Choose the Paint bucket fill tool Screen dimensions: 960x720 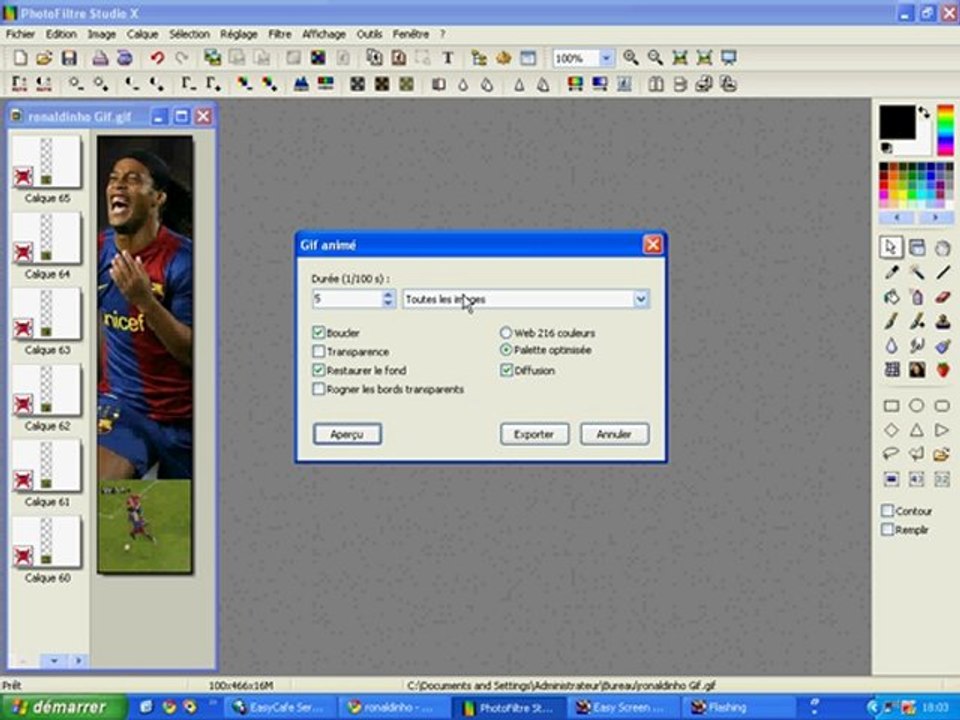[x=891, y=297]
